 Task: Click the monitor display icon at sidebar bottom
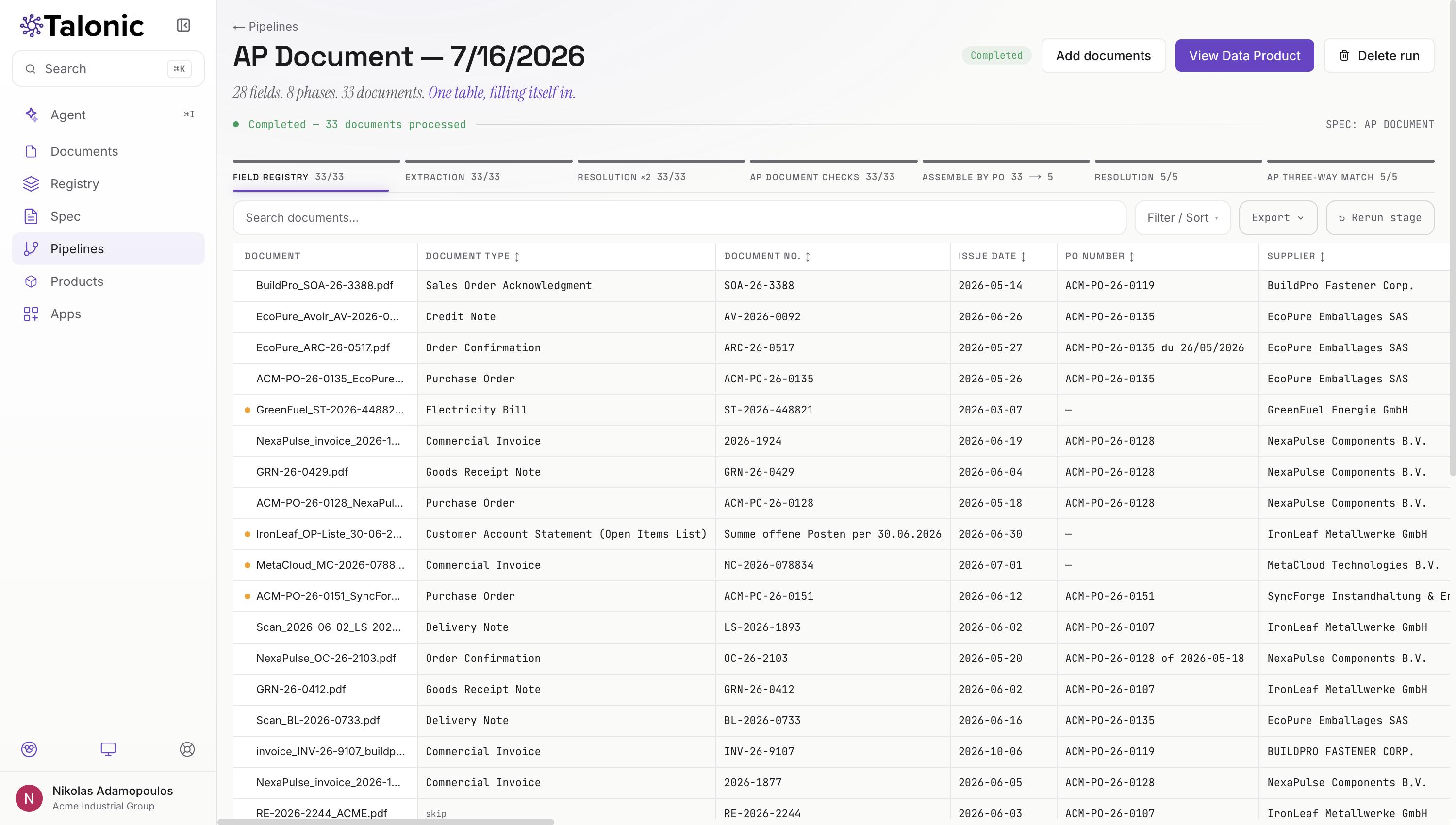(108, 749)
